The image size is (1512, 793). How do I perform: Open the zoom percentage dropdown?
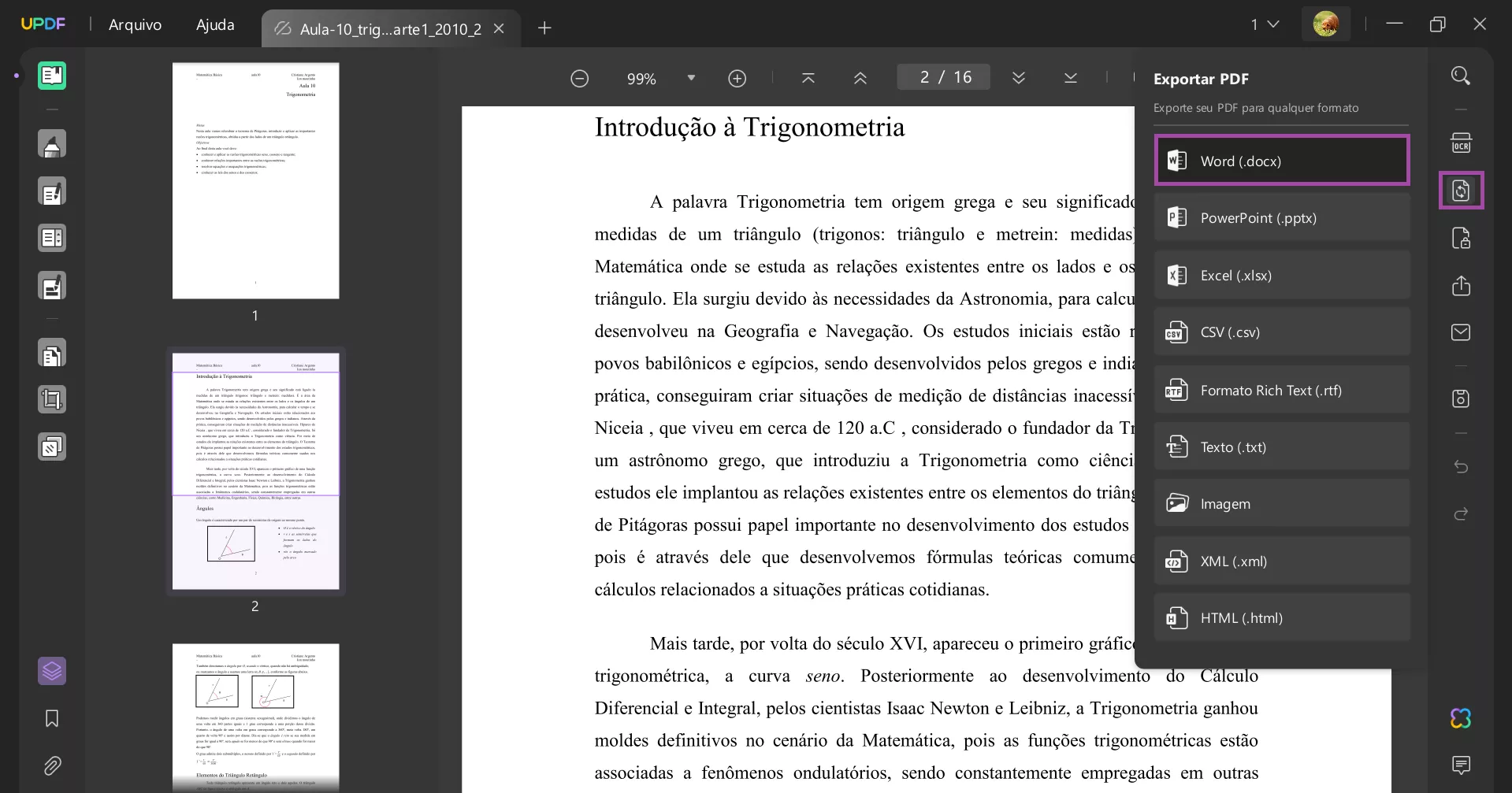[x=692, y=78]
